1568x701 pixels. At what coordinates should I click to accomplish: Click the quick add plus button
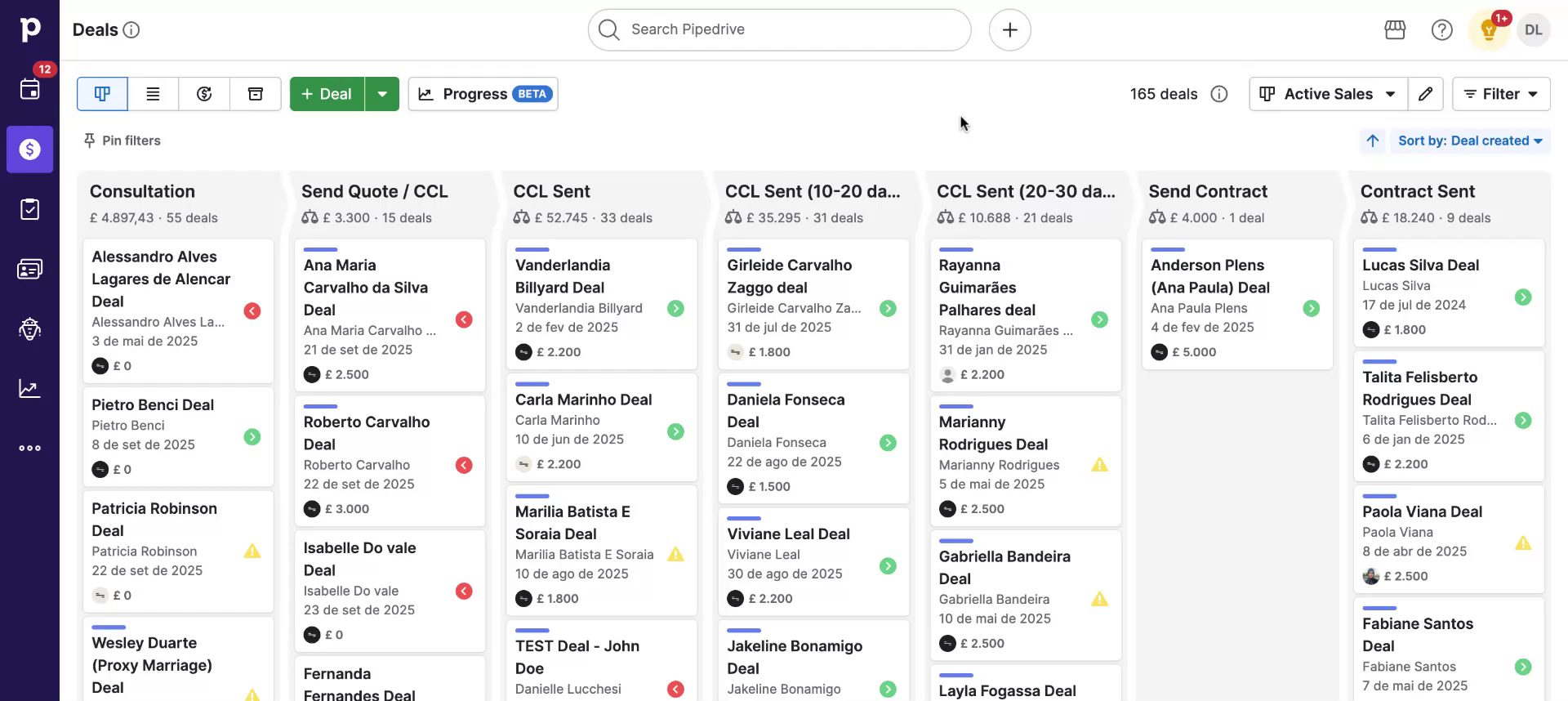1009,30
